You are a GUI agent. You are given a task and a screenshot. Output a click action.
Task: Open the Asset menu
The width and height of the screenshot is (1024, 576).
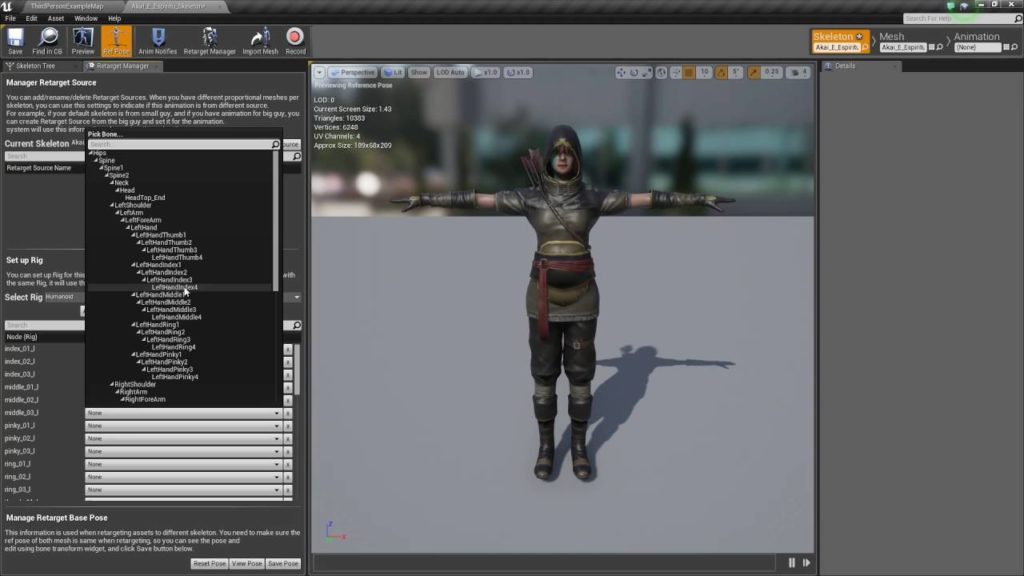[x=56, y=18]
